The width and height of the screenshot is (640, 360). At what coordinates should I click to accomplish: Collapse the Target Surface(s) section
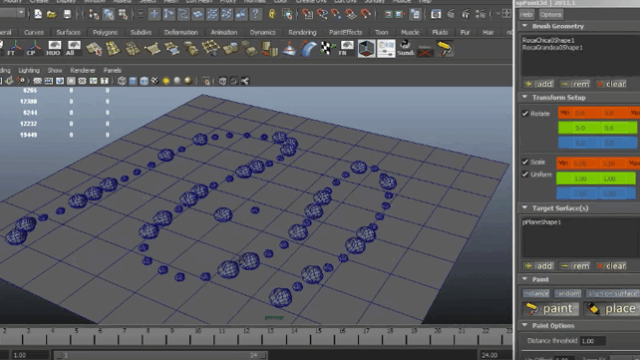524,208
